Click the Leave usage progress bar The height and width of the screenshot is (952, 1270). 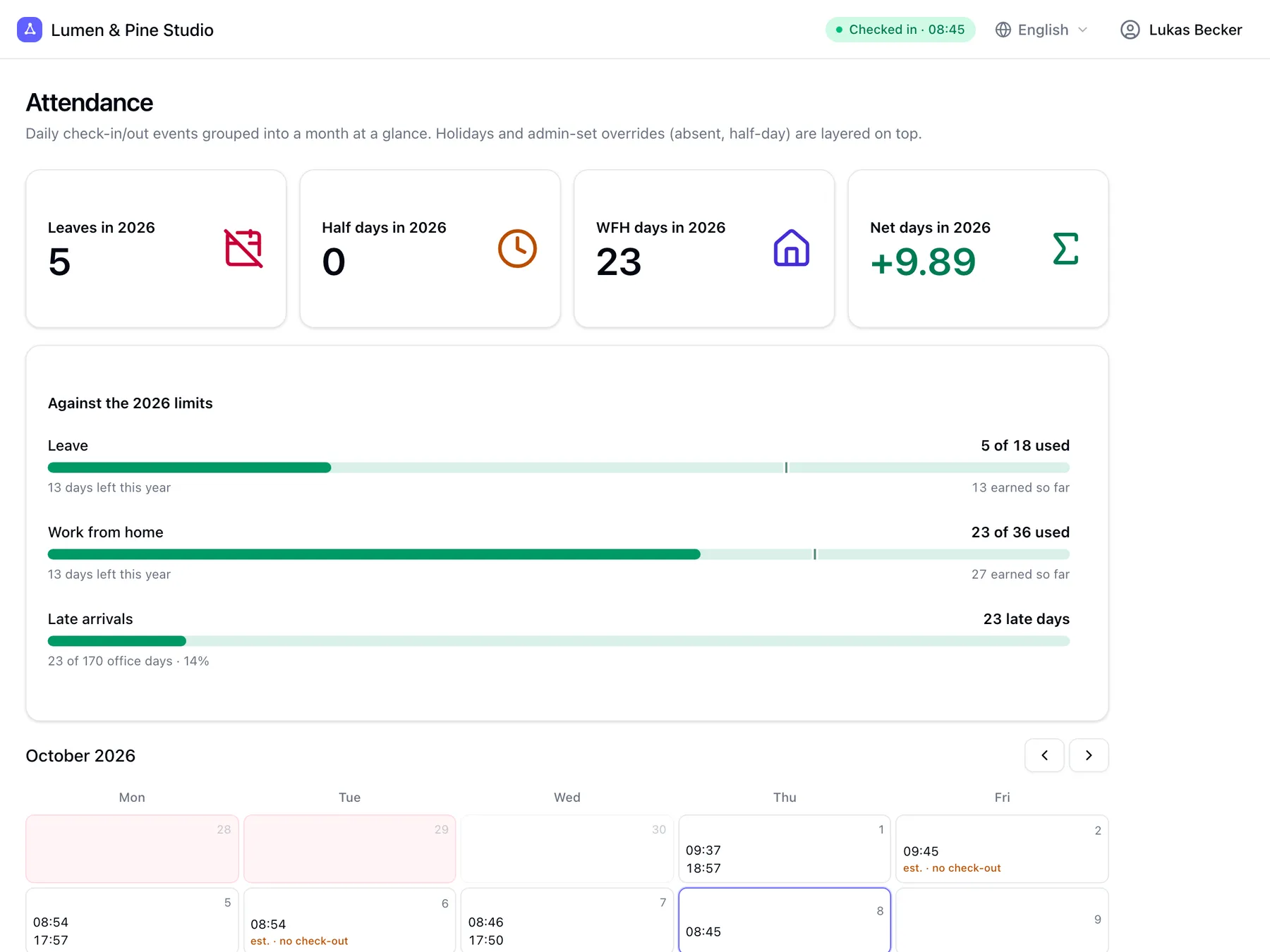(559, 468)
